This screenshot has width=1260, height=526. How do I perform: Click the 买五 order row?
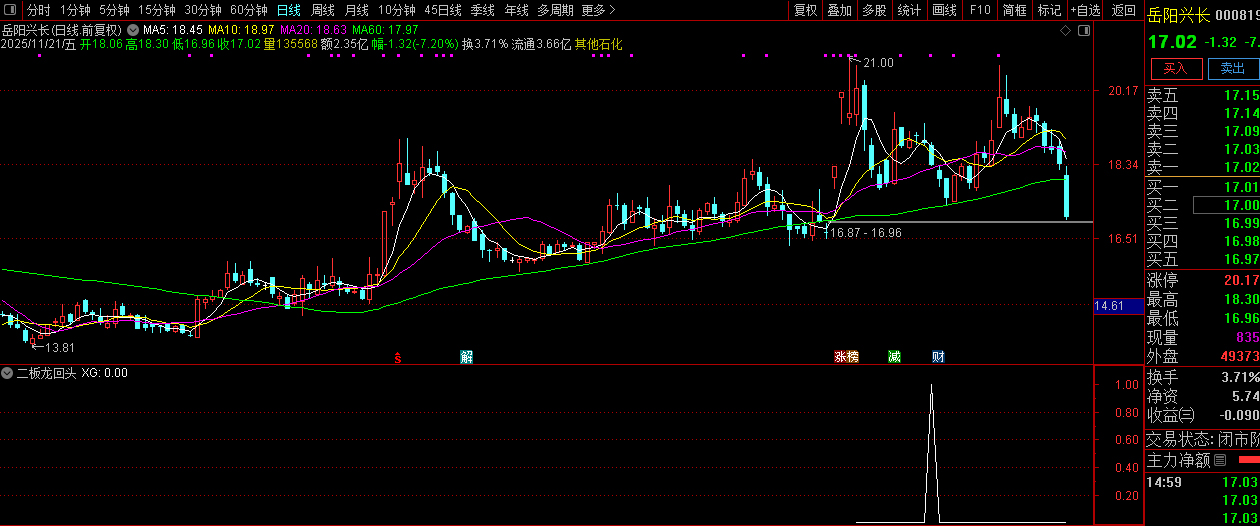(x=1202, y=259)
